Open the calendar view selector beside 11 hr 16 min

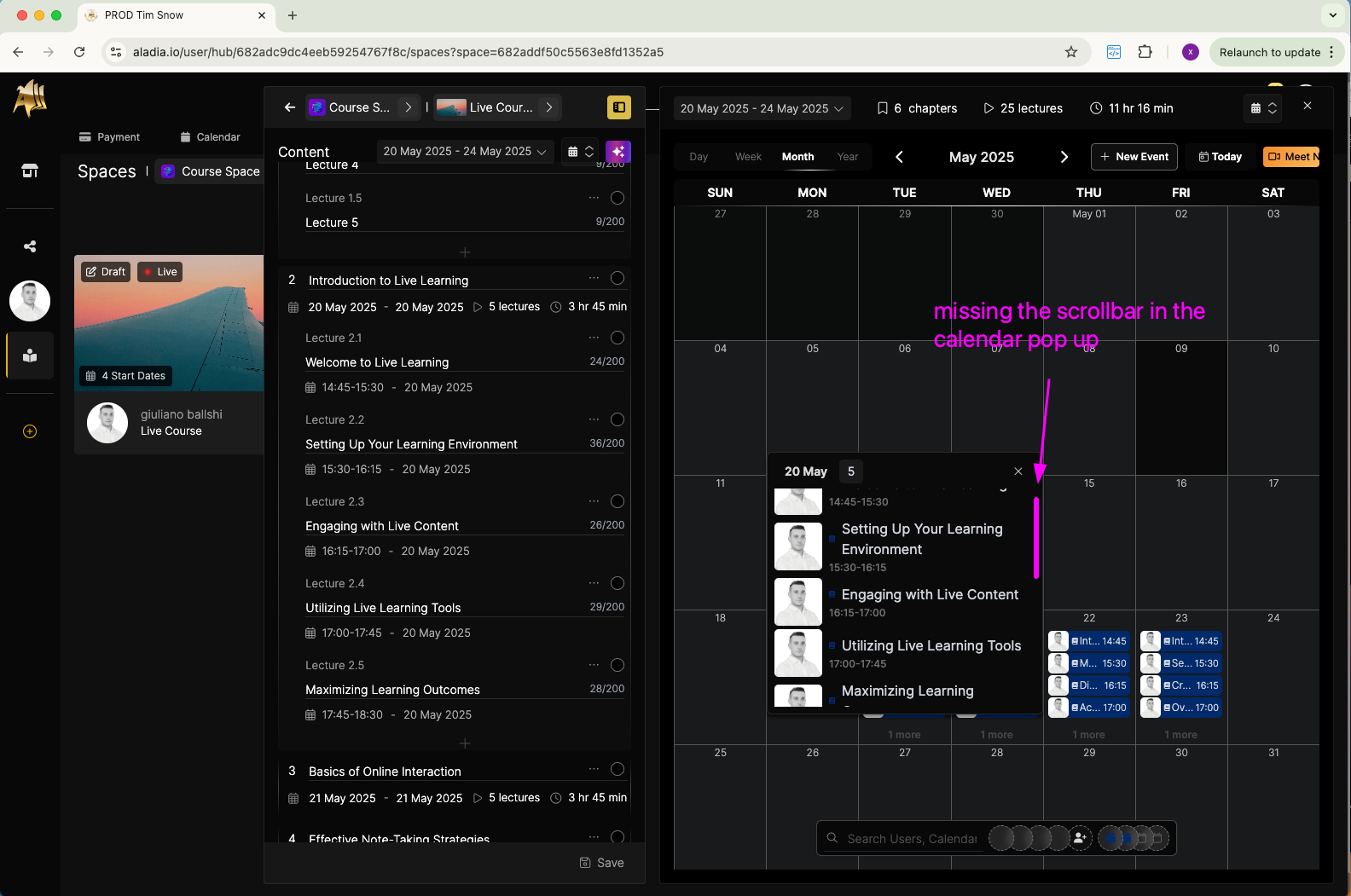[x=1264, y=108]
